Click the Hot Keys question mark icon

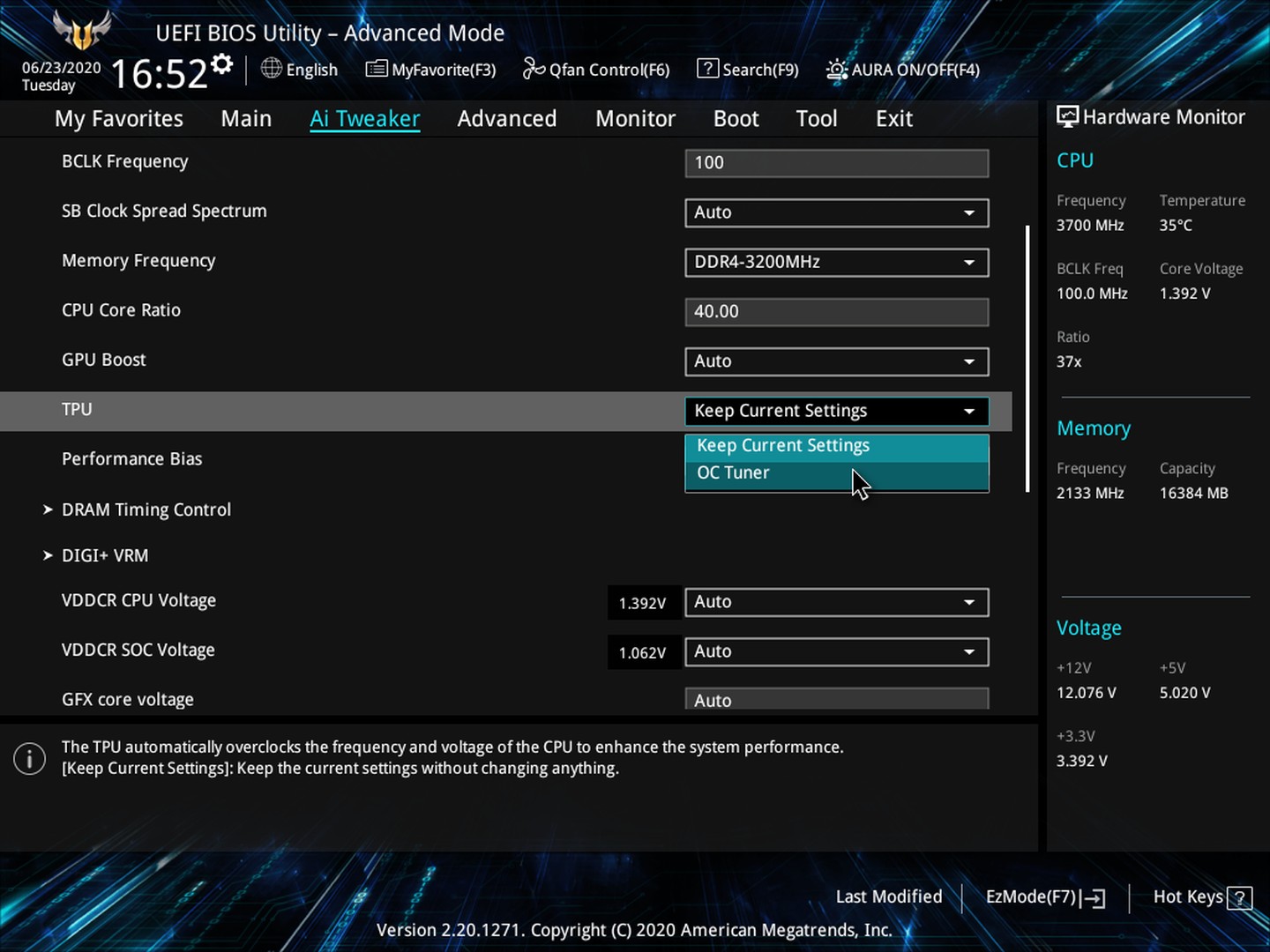click(1240, 898)
